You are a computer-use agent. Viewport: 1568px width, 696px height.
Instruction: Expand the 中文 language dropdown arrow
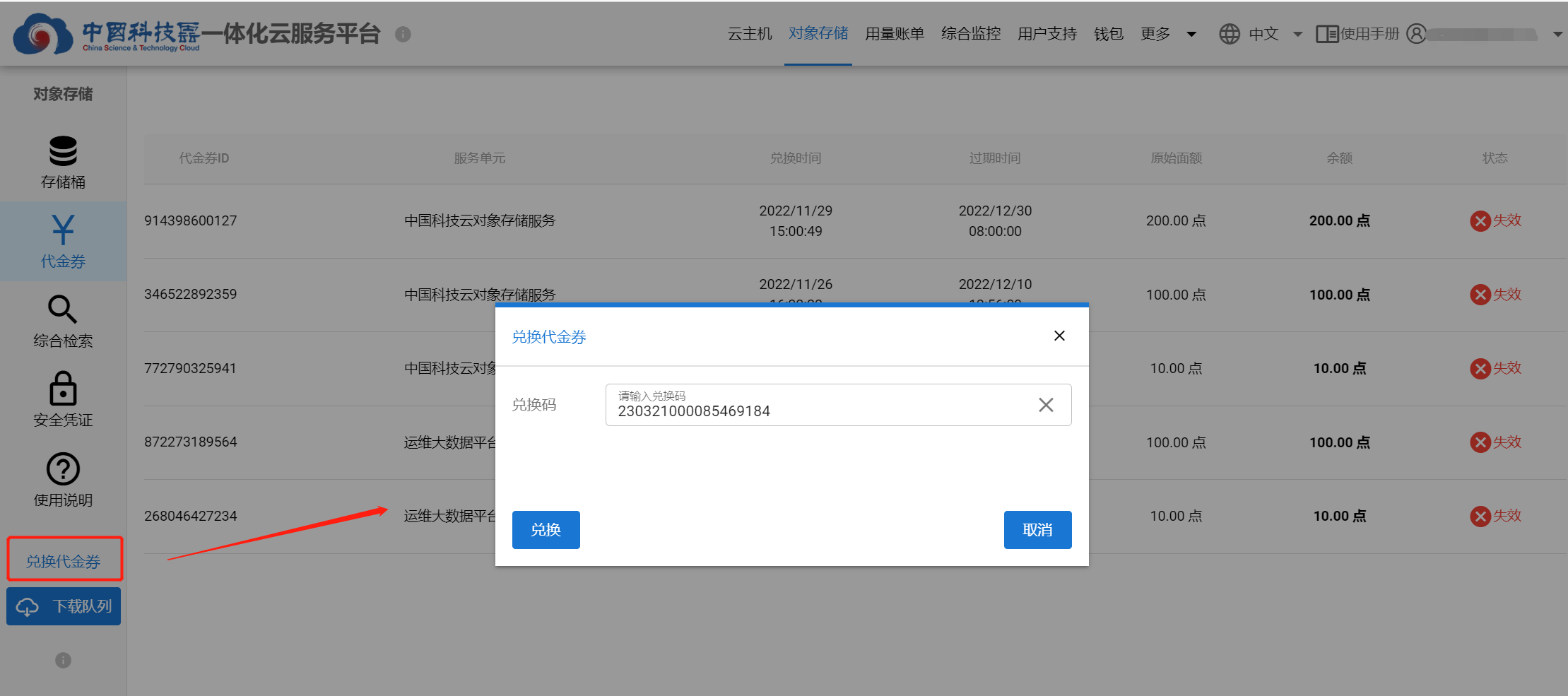1297,34
